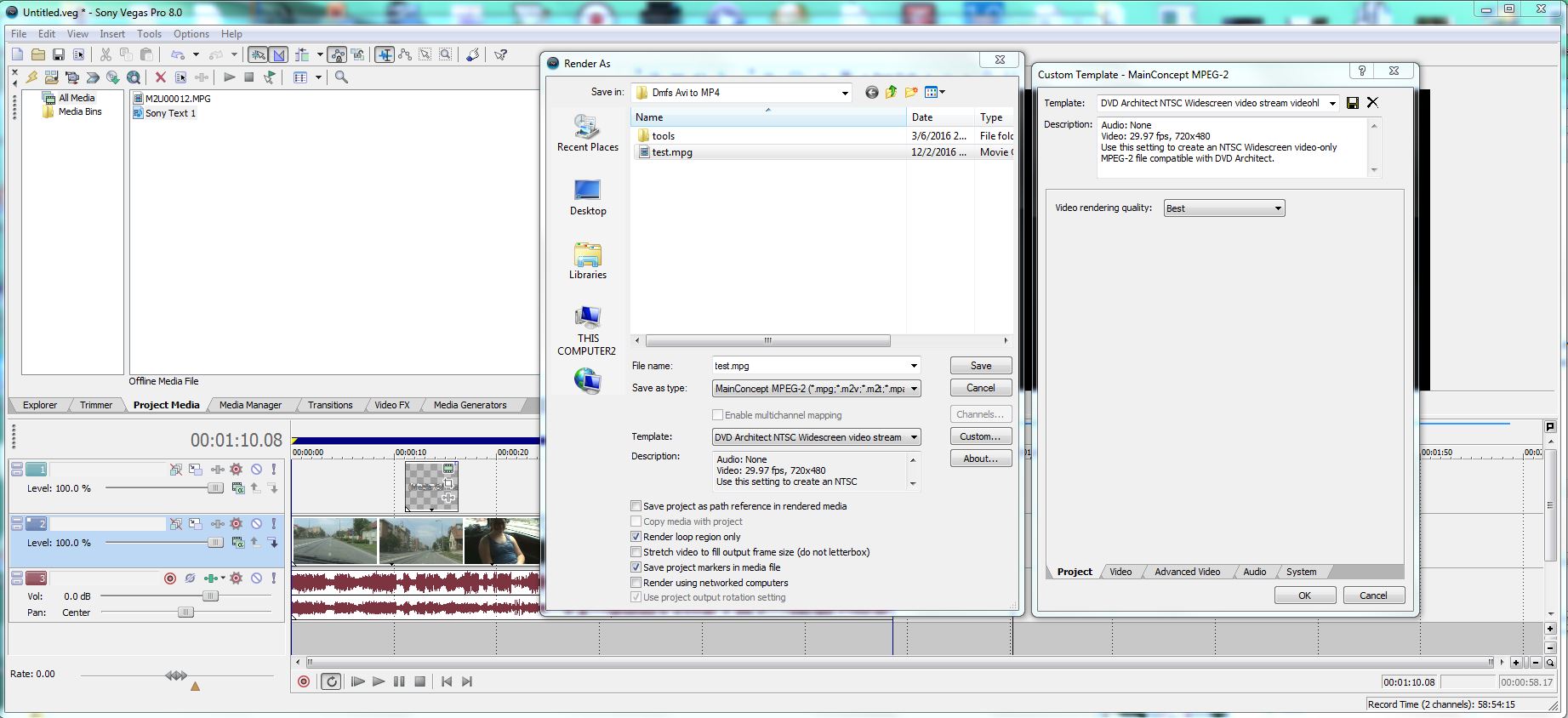Check Save project as path reference option
Viewport: 1568px width, 718px height.
pyautogui.click(x=636, y=506)
